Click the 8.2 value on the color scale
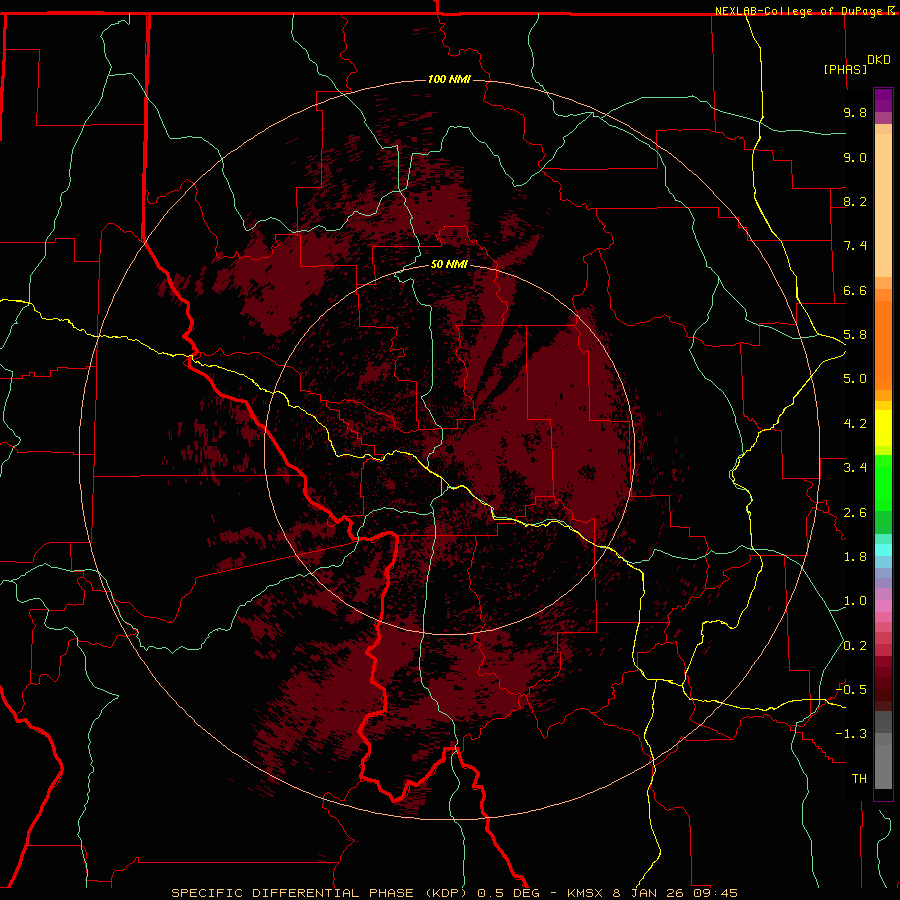Screen dimensions: 900x900 click(x=855, y=201)
